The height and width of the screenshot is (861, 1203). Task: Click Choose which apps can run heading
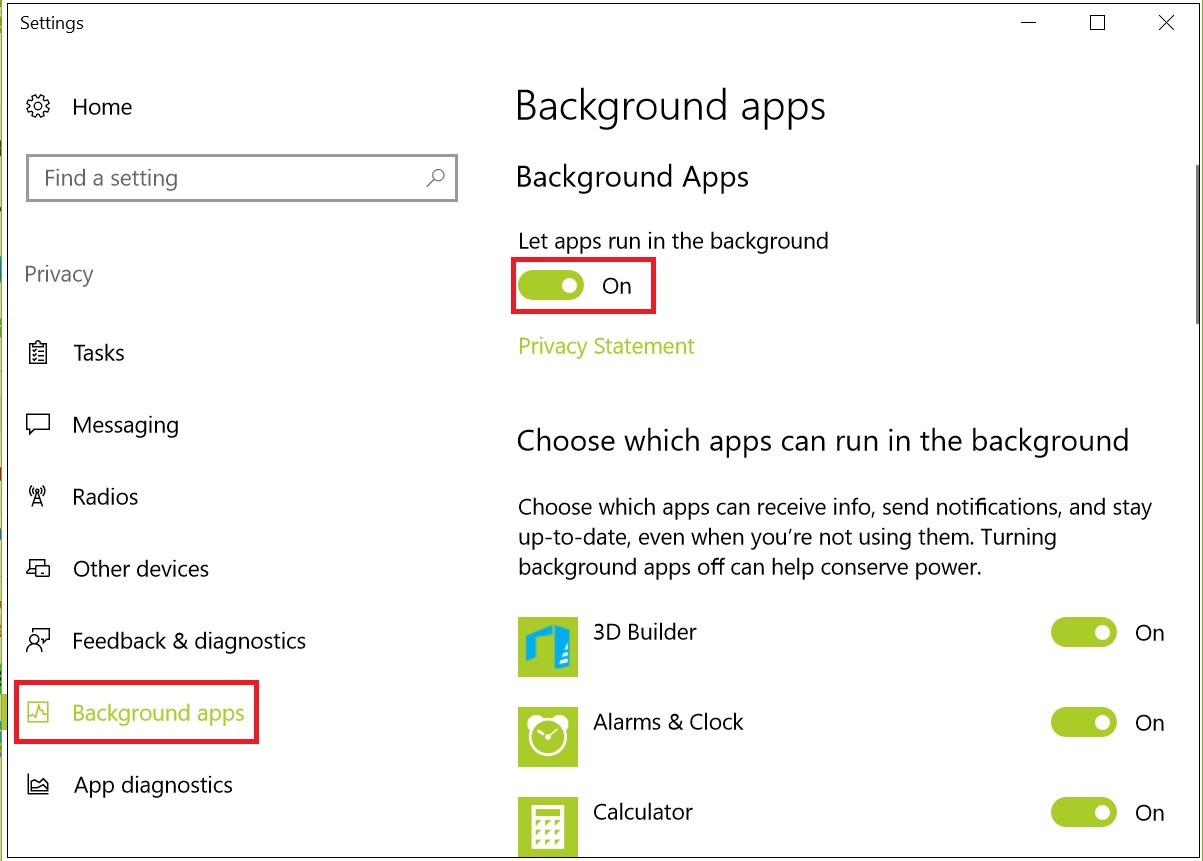823,441
